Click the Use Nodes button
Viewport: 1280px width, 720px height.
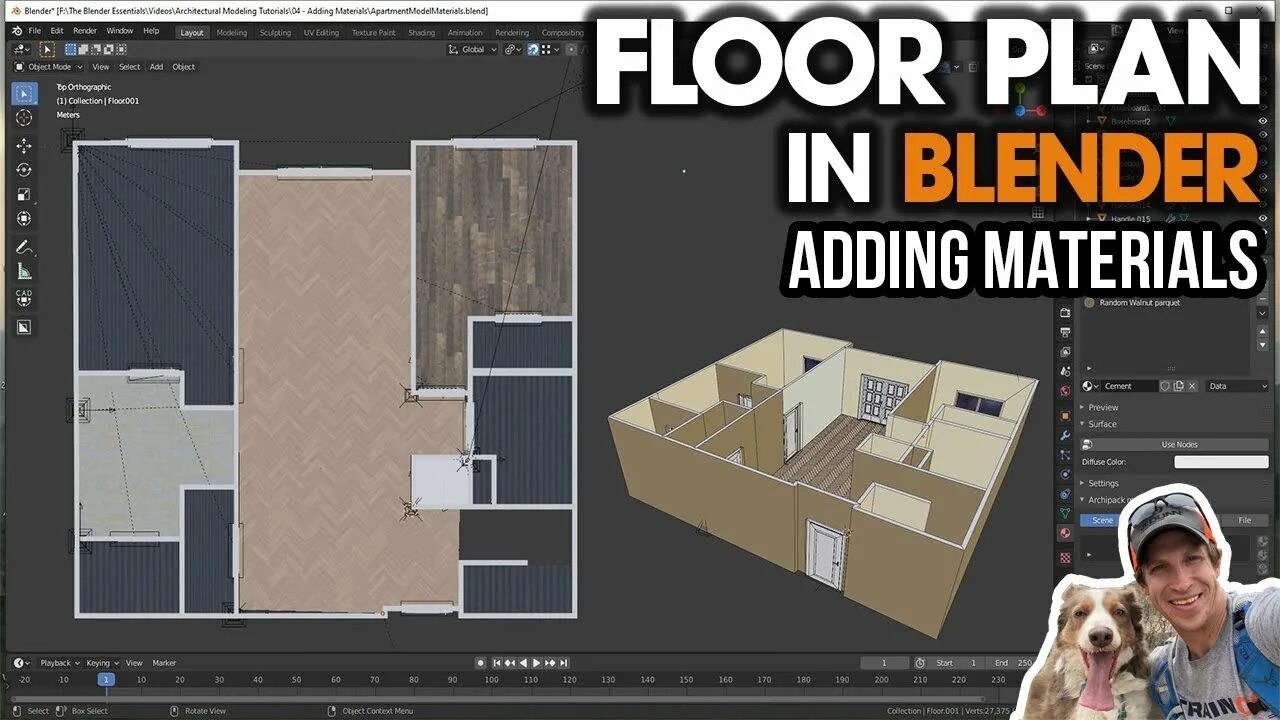(1175, 444)
